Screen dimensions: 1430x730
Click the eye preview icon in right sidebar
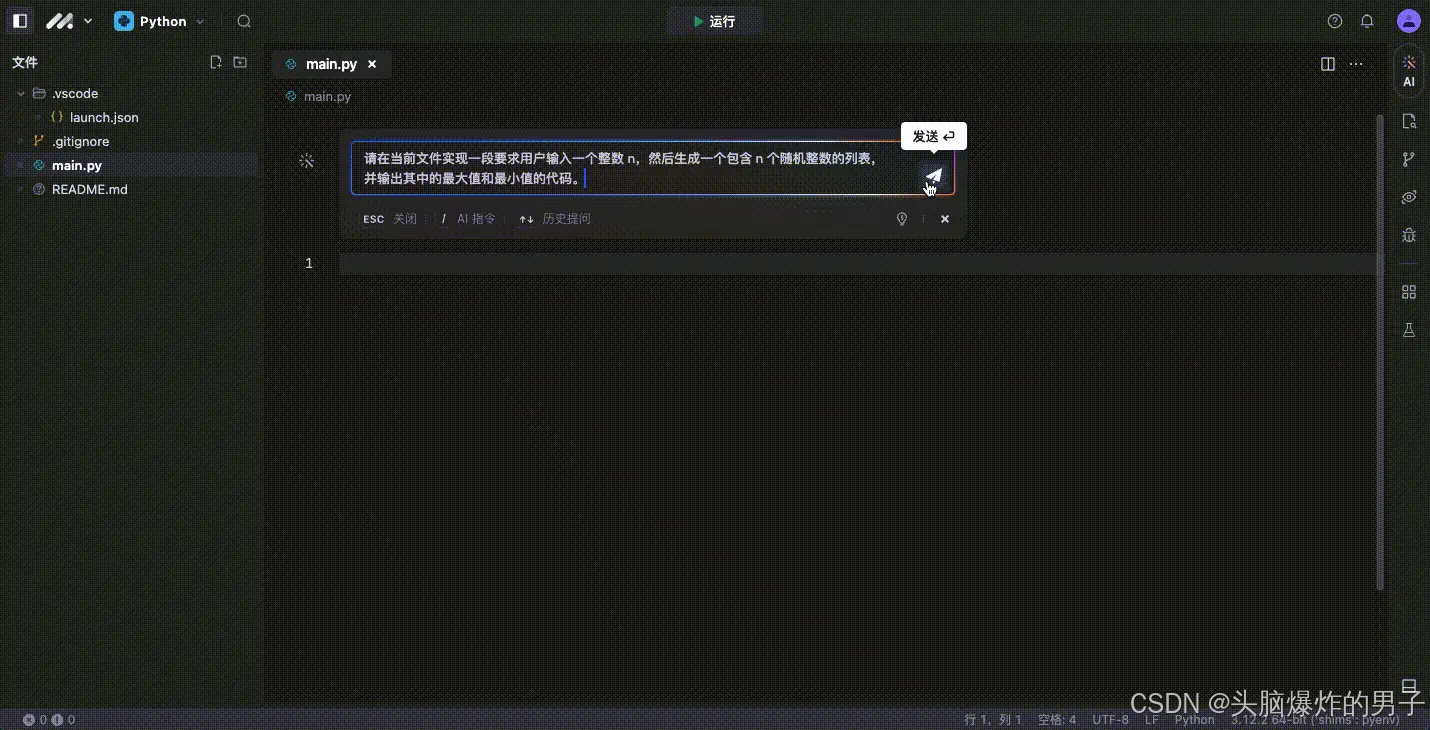1408,197
